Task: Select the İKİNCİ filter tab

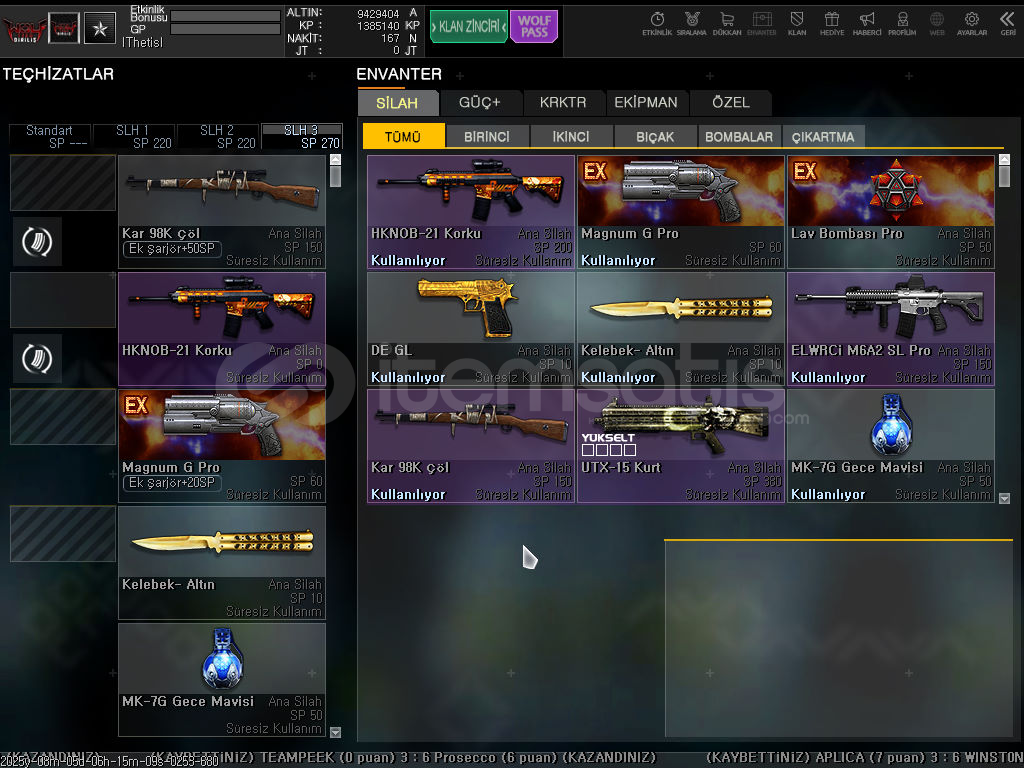Action: click(571, 136)
